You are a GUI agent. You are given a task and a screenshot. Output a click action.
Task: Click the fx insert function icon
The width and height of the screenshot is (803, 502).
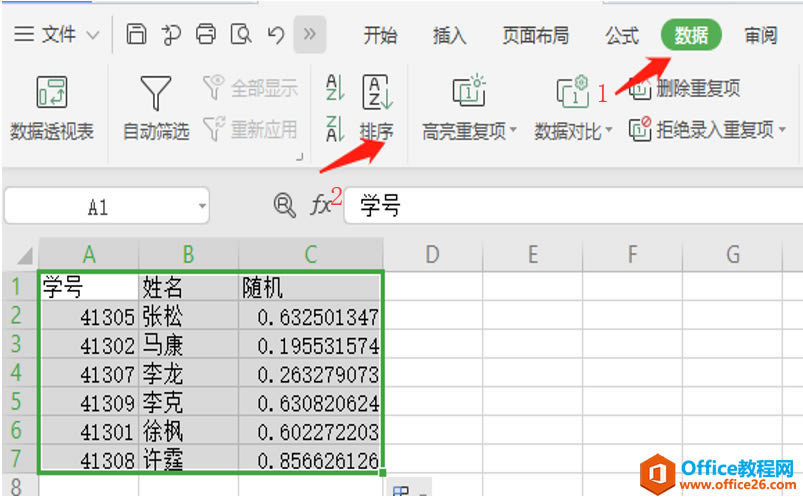[x=322, y=205]
